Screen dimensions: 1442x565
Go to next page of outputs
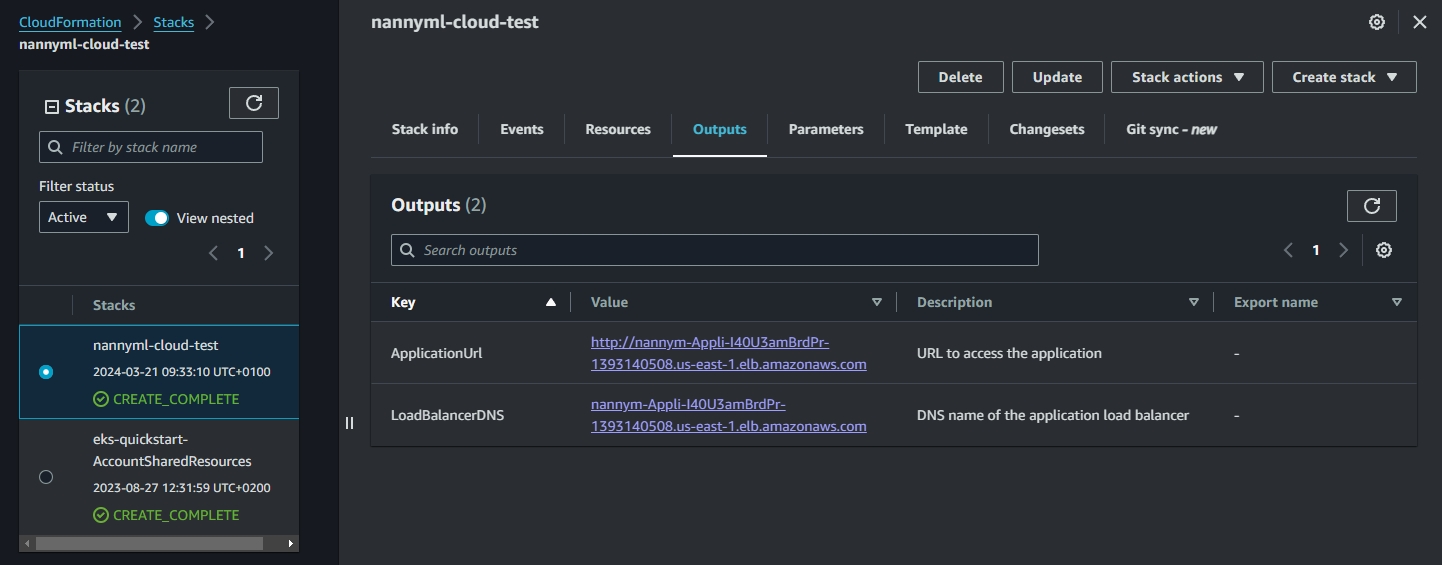coord(1343,250)
